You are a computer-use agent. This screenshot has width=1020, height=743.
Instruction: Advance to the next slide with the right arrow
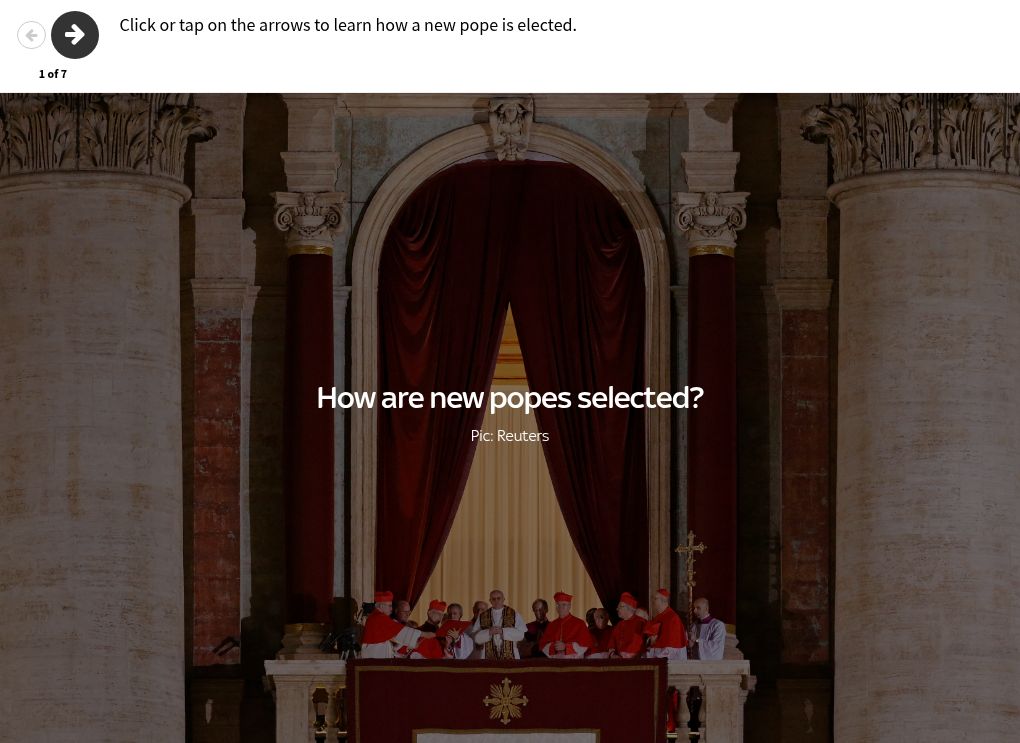(x=75, y=35)
